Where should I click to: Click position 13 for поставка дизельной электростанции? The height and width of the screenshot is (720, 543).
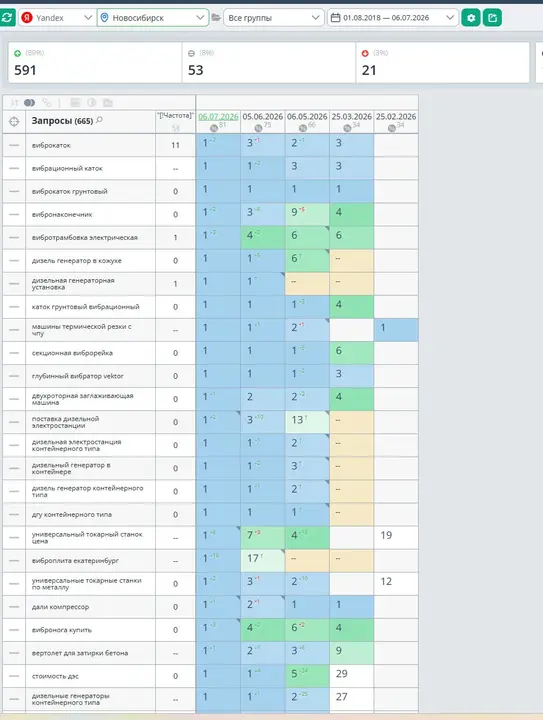tap(297, 420)
